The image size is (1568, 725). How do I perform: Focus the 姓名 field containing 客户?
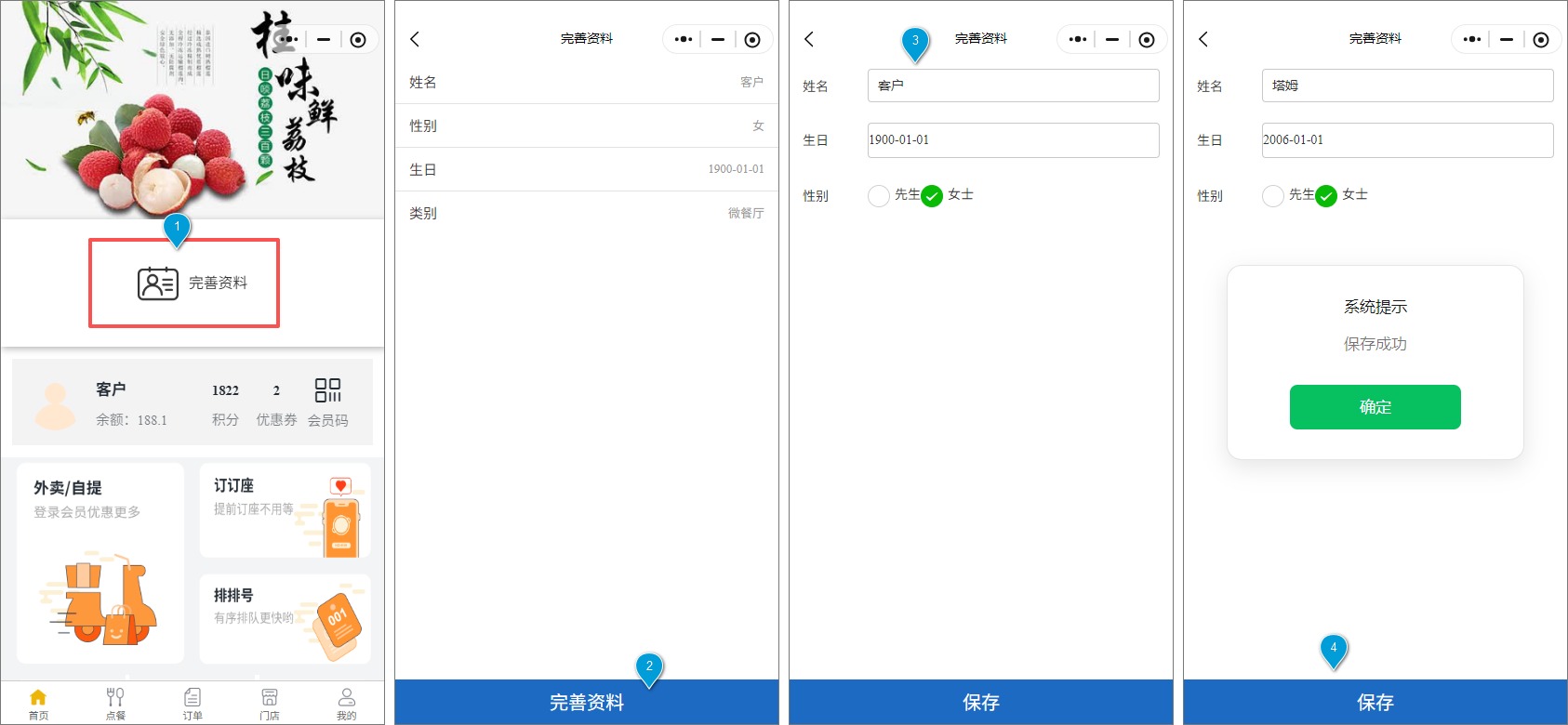pos(1014,86)
